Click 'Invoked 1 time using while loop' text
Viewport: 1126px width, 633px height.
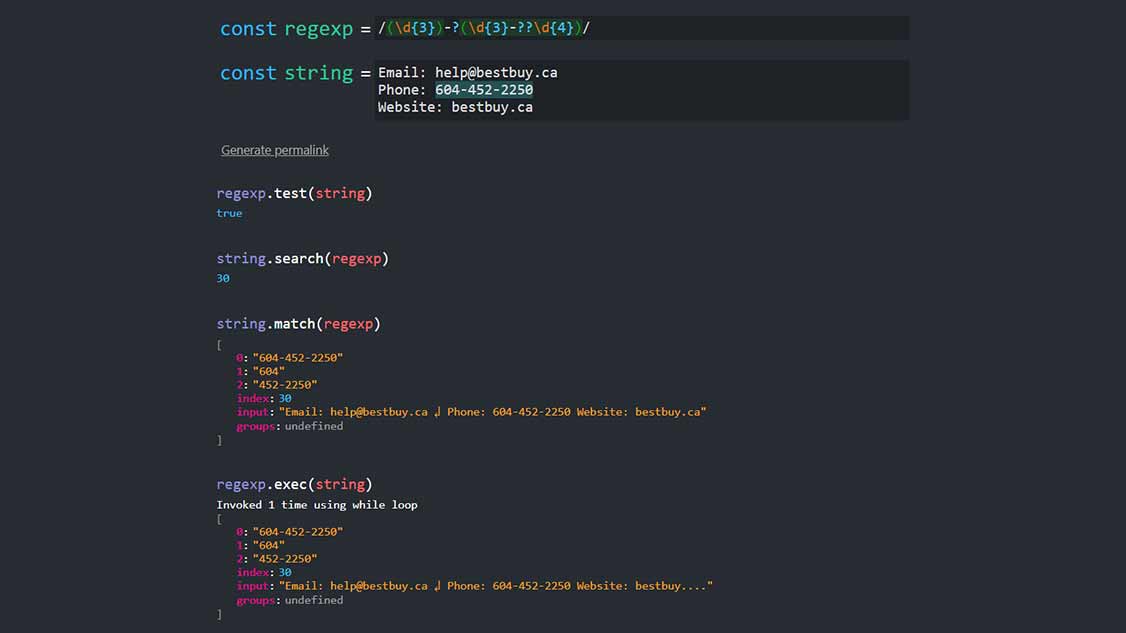pyautogui.click(x=317, y=505)
